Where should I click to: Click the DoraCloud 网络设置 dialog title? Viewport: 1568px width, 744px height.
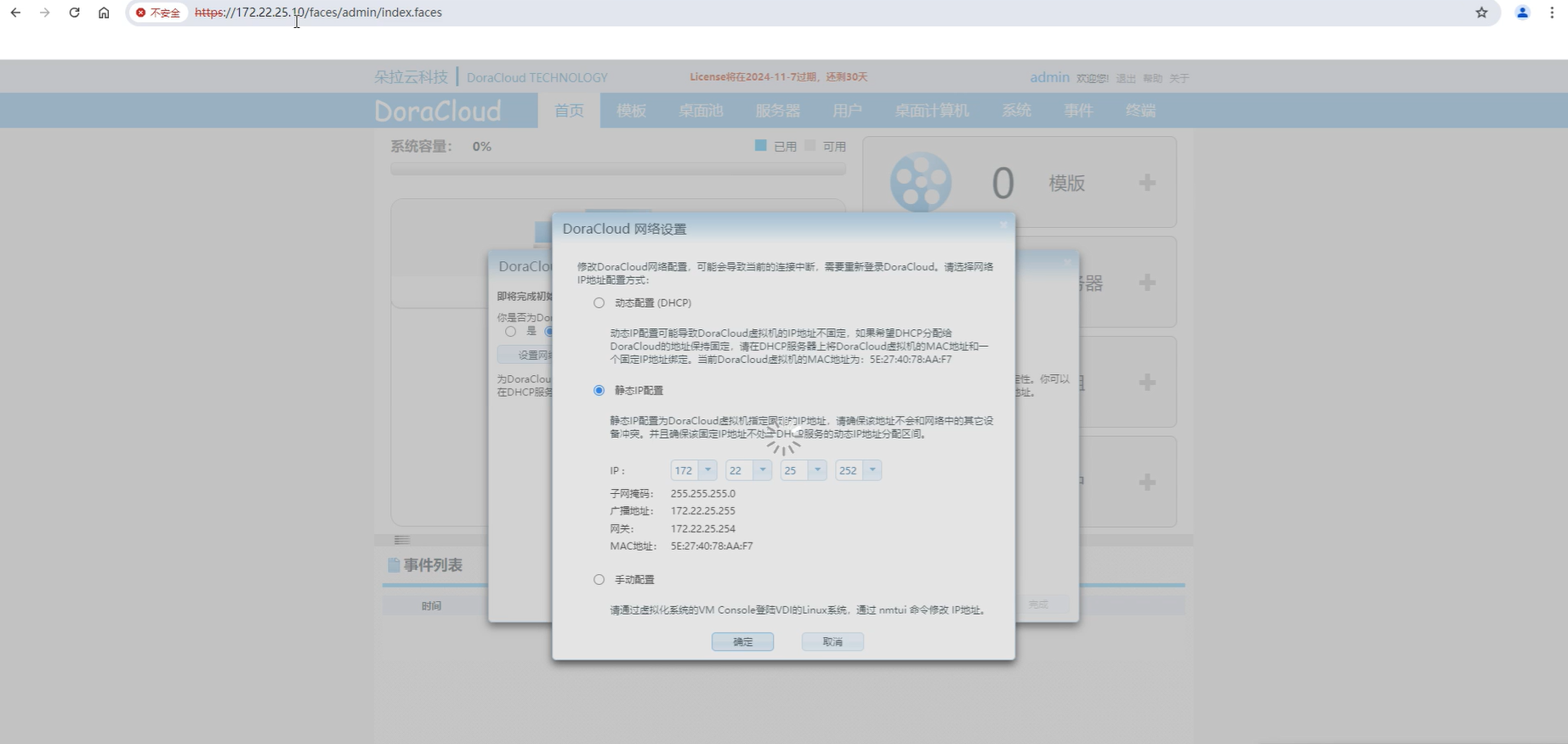click(x=624, y=229)
